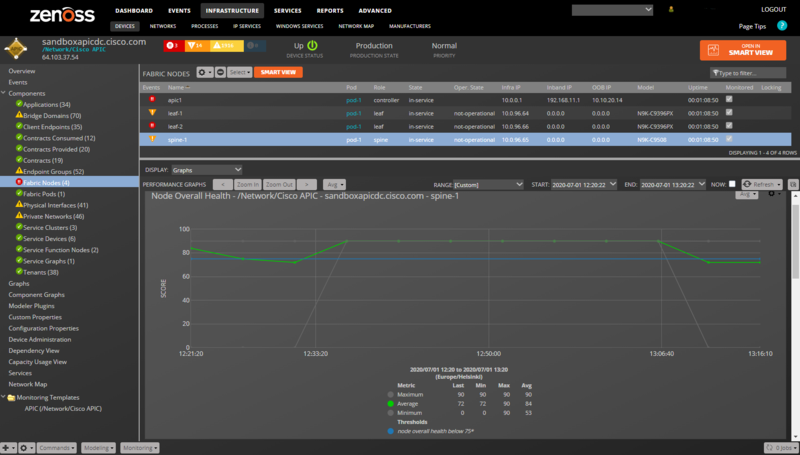Toggle Monitored checkbox for leaf-1
Image resolution: width=800 pixels, height=455 pixels.
pos(729,112)
